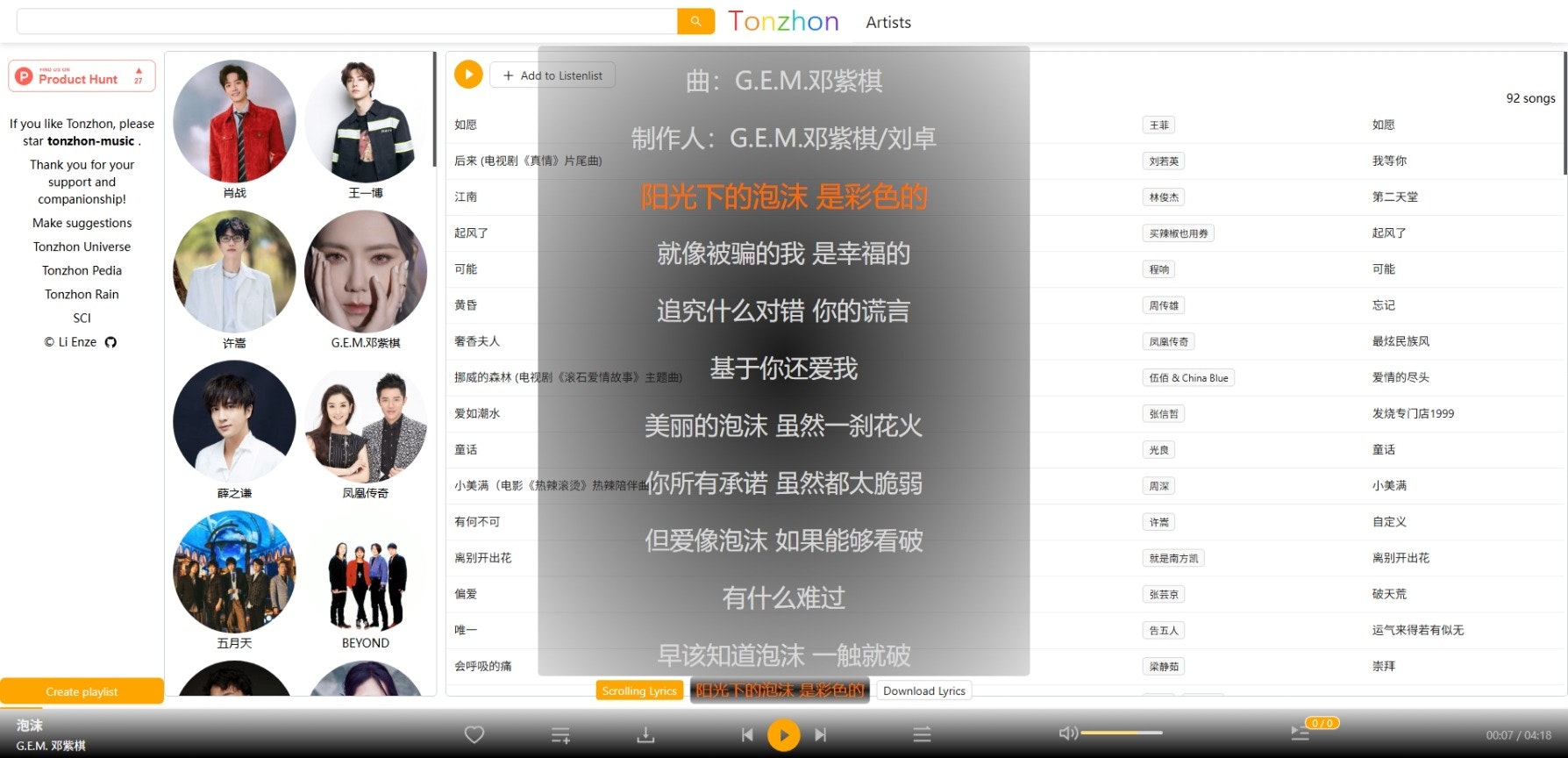Open the SCI link in the sidebar
The height and width of the screenshot is (758, 1568).
point(82,318)
